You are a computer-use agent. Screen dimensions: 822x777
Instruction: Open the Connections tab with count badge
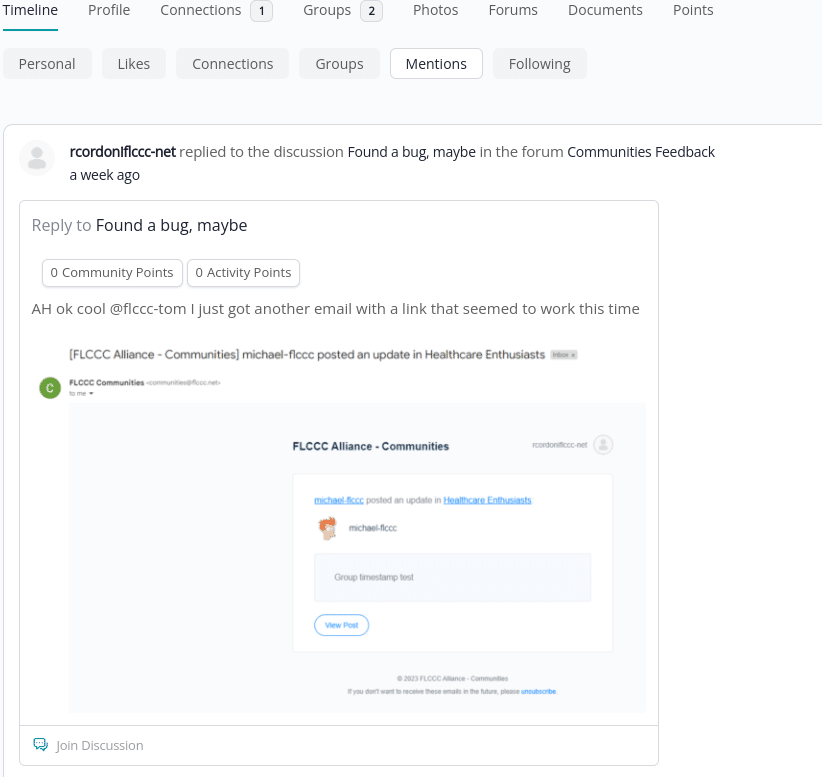click(x=216, y=10)
